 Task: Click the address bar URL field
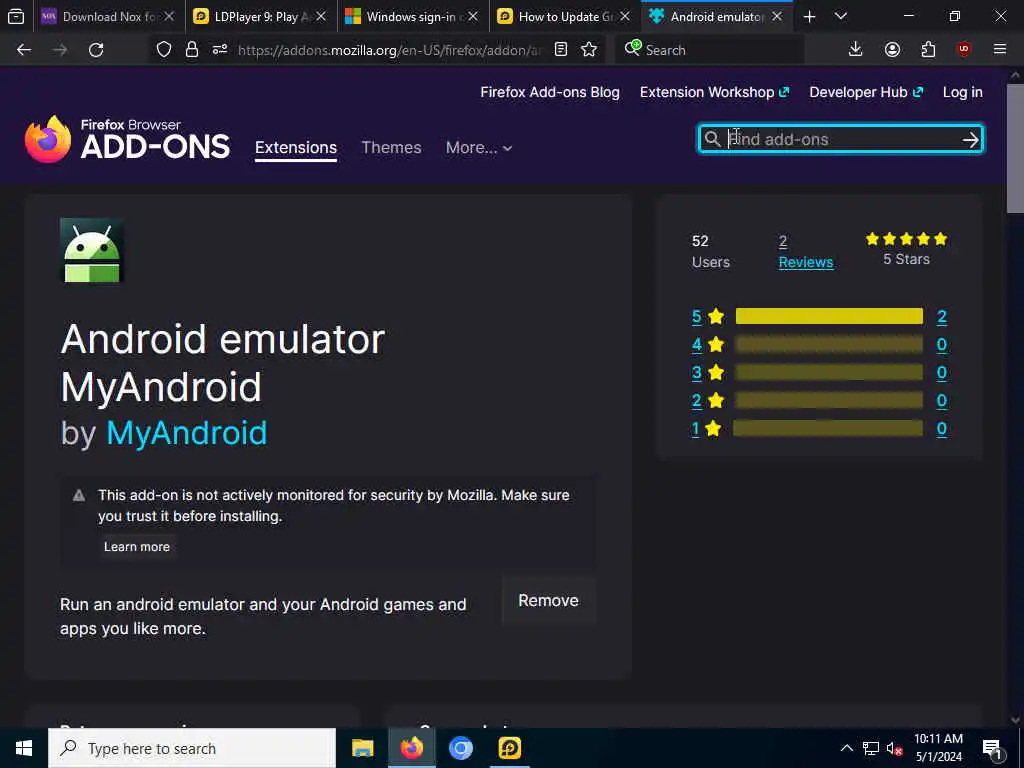(389, 50)
